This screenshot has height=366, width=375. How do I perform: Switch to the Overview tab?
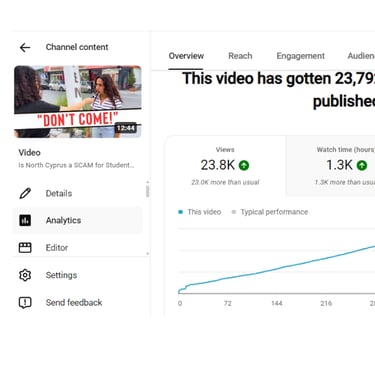click(x=186, y=56)
